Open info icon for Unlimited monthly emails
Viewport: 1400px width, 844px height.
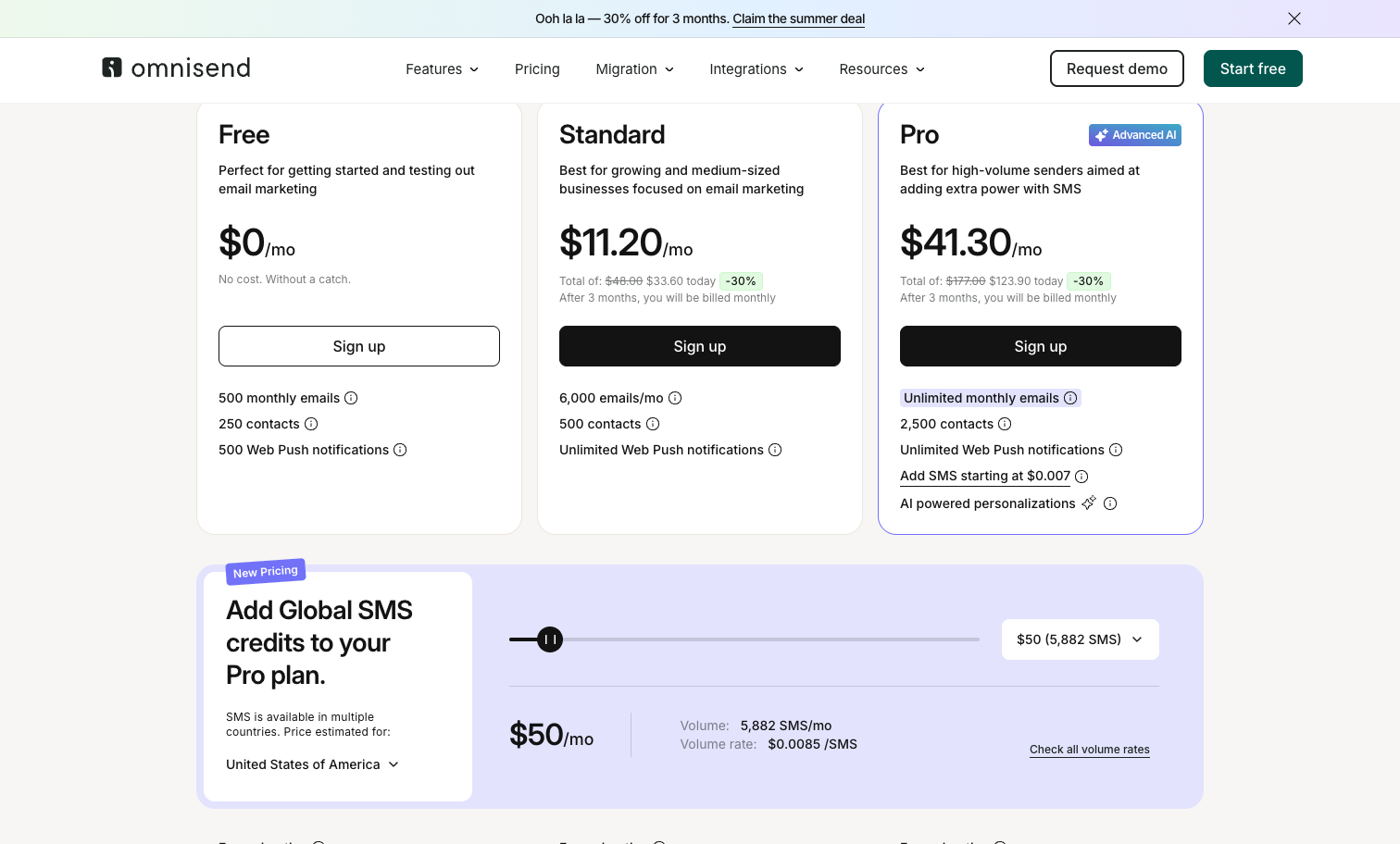click(x=1070, y=398)
